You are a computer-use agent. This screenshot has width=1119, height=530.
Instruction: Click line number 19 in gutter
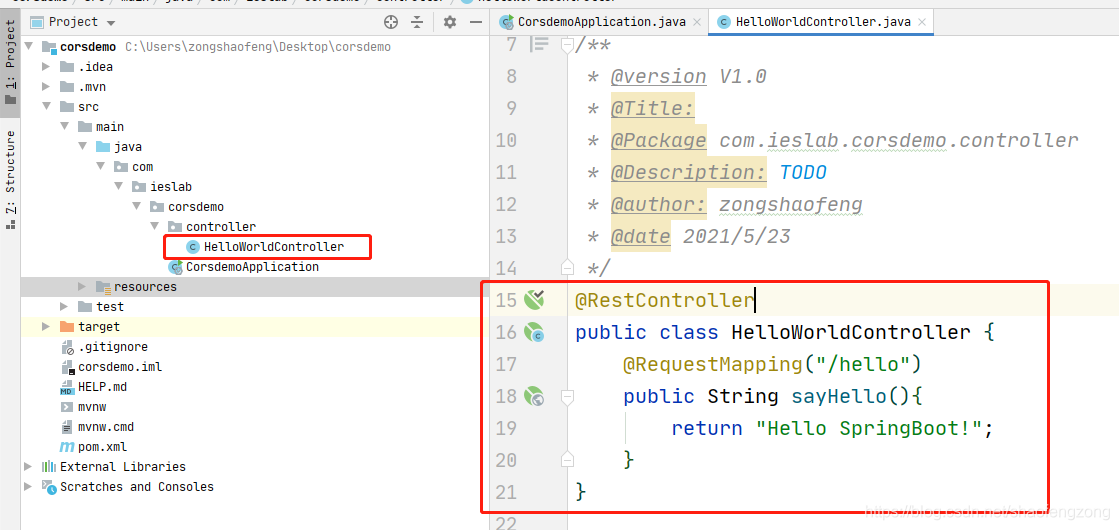(506, 429)
